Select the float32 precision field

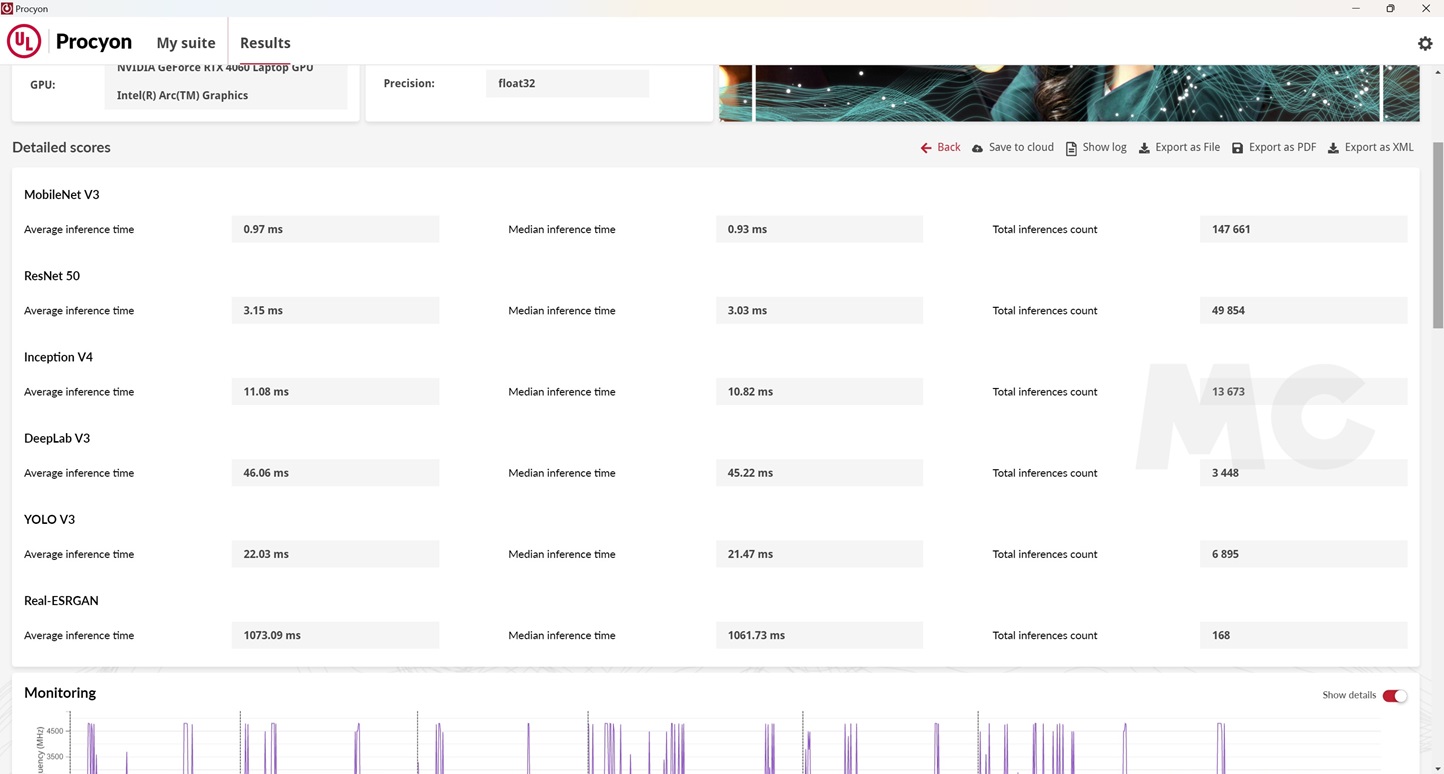pyautogui.click(x=567, y=83)
